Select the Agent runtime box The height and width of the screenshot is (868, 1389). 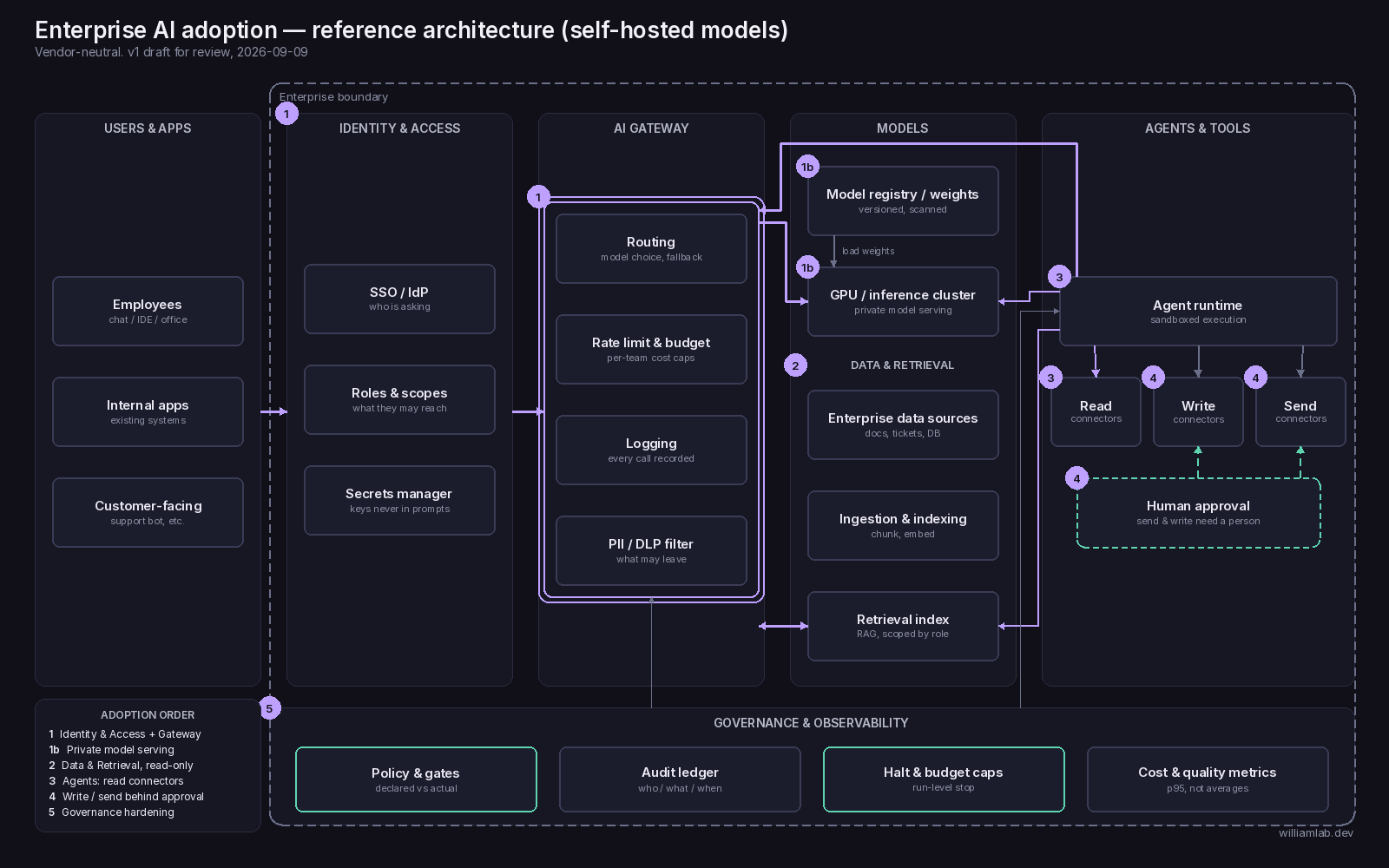coord(1198,311)
